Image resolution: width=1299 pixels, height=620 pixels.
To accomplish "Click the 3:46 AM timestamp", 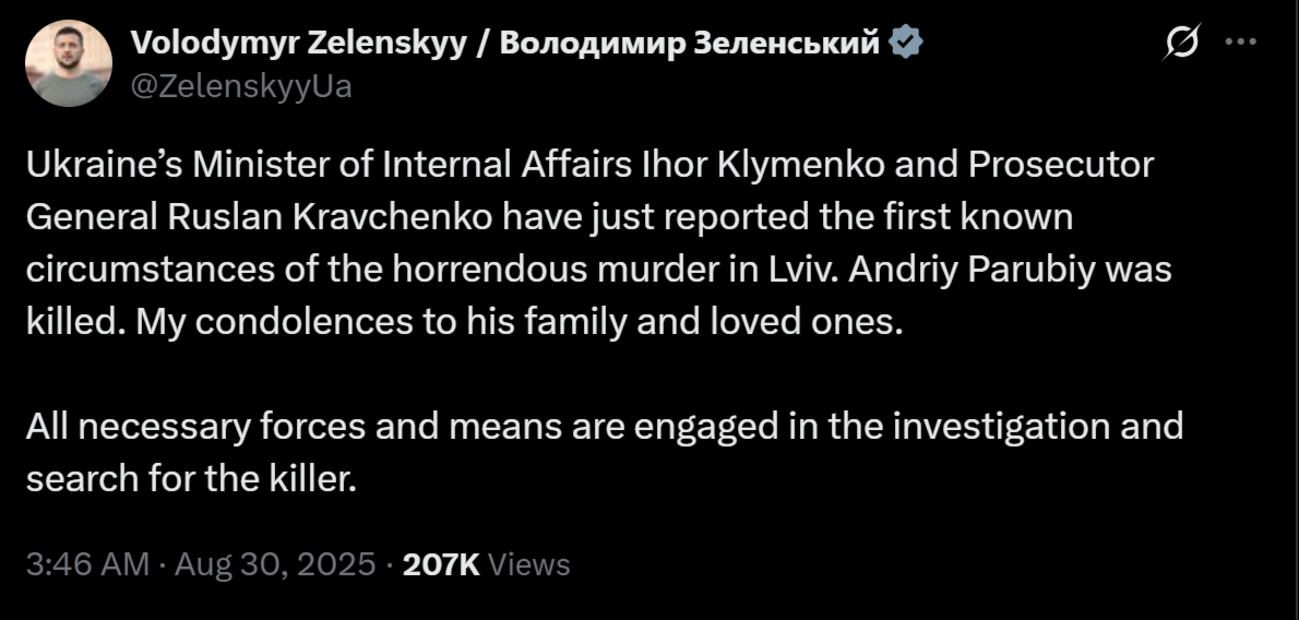I will point(88,564).
